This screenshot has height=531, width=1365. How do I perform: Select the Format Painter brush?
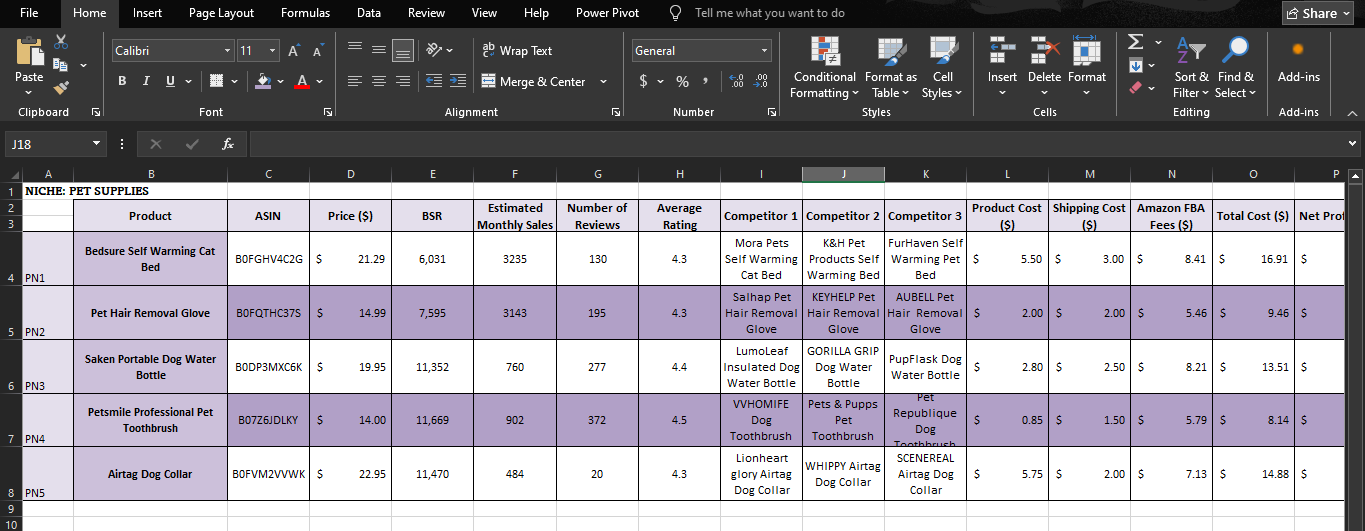pos(61,88)
